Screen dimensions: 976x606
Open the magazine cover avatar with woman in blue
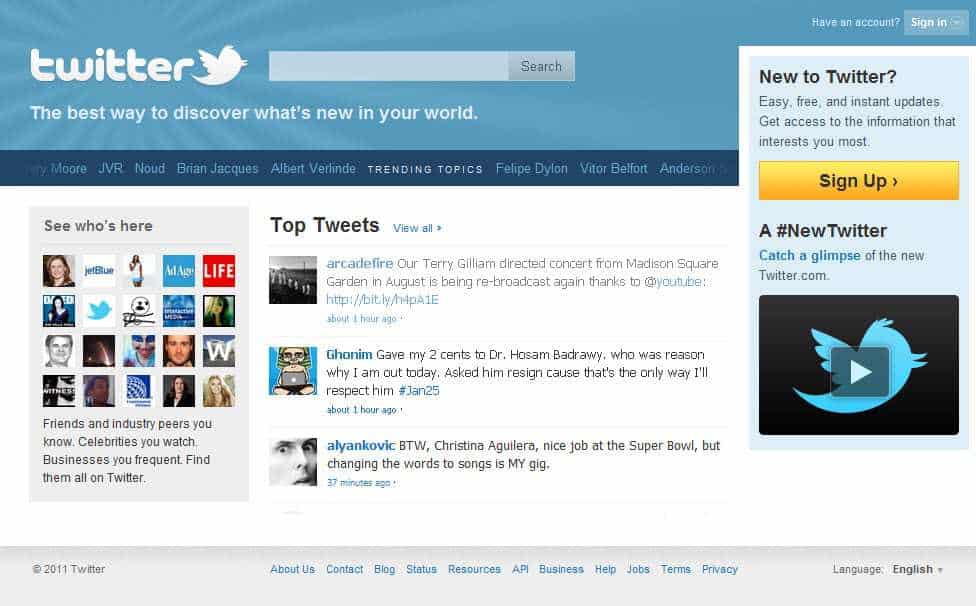[x=59, y=310]
